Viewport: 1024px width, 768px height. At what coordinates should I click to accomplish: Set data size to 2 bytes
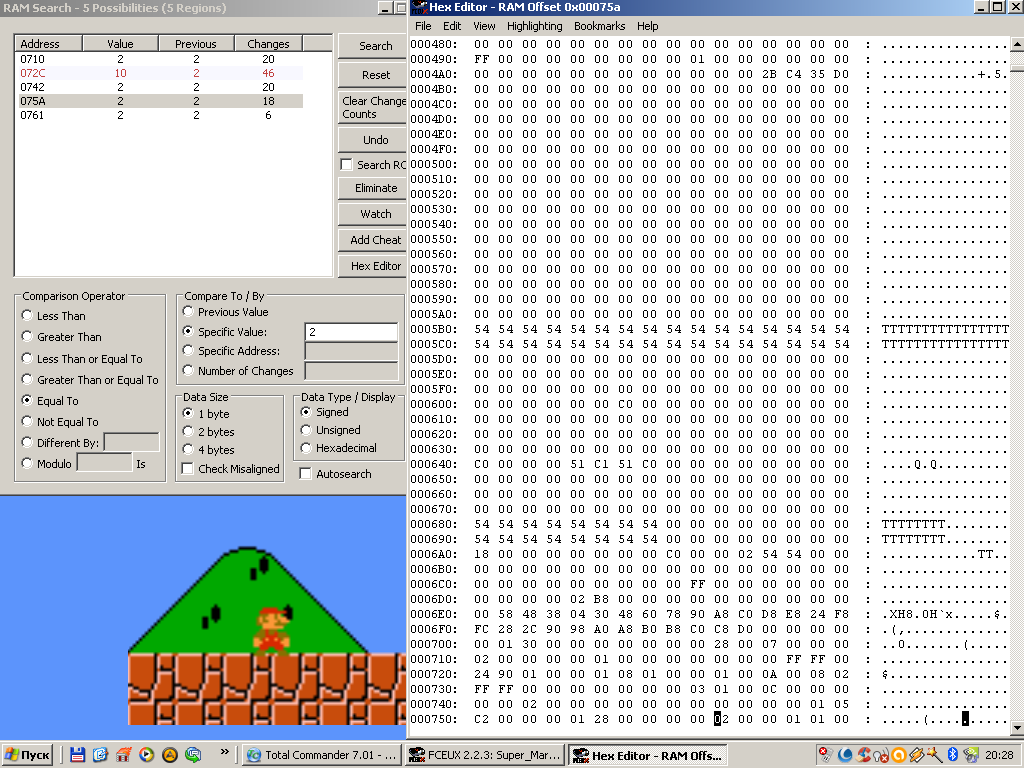(188, 431)
